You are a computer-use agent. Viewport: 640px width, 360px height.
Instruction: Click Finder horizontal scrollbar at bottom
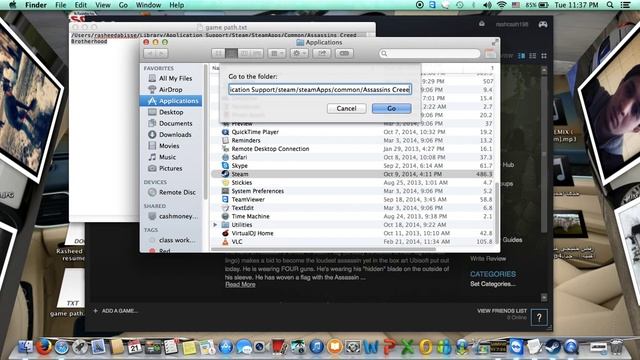click(x=323, y=249)
